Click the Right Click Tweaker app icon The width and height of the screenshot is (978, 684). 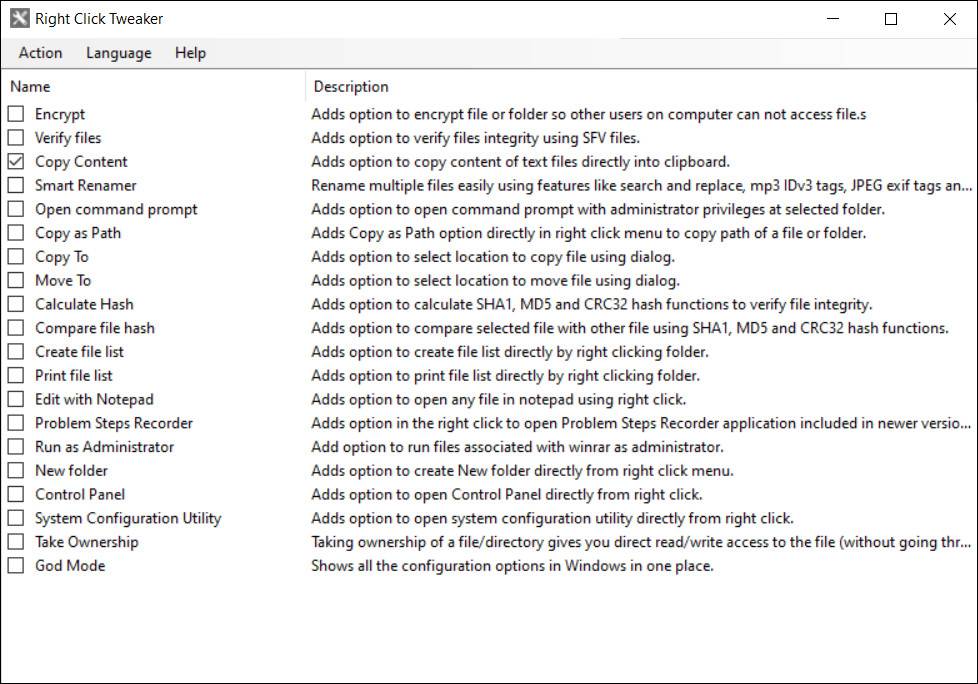[19, 19]
